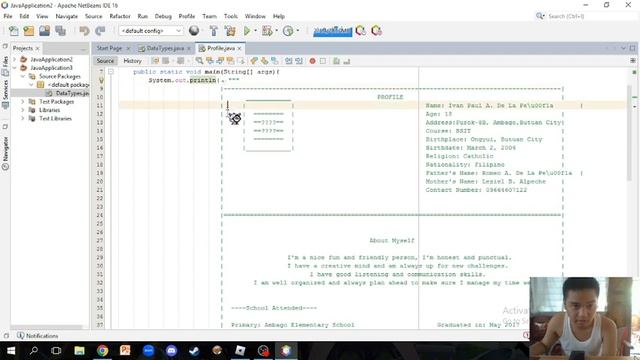Expand the Test Libraries node
Viewport: 640px width, 360px height.
23,118
